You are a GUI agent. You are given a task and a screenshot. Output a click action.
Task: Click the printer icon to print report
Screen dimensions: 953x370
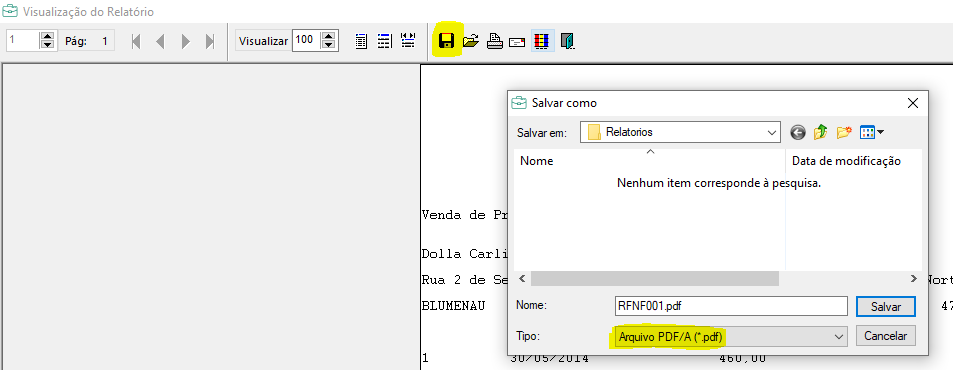coord(494,41)
